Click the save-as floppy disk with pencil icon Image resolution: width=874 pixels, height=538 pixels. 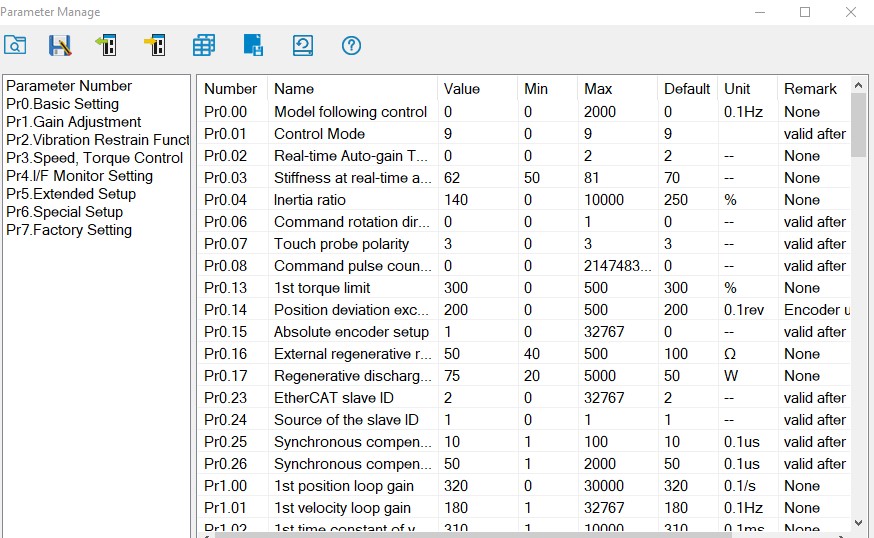60,45
